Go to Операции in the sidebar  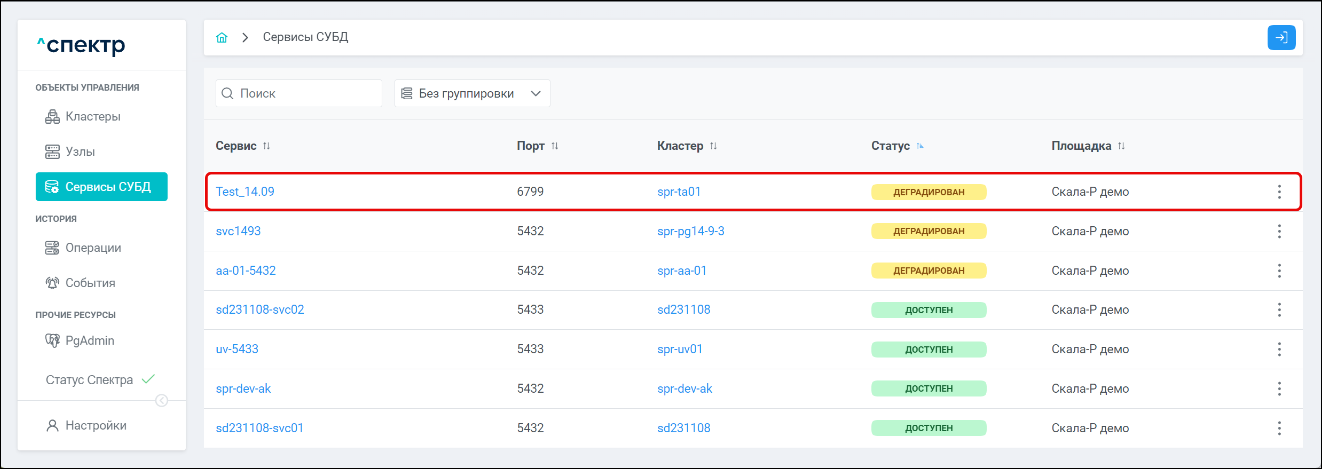(93, 248)
